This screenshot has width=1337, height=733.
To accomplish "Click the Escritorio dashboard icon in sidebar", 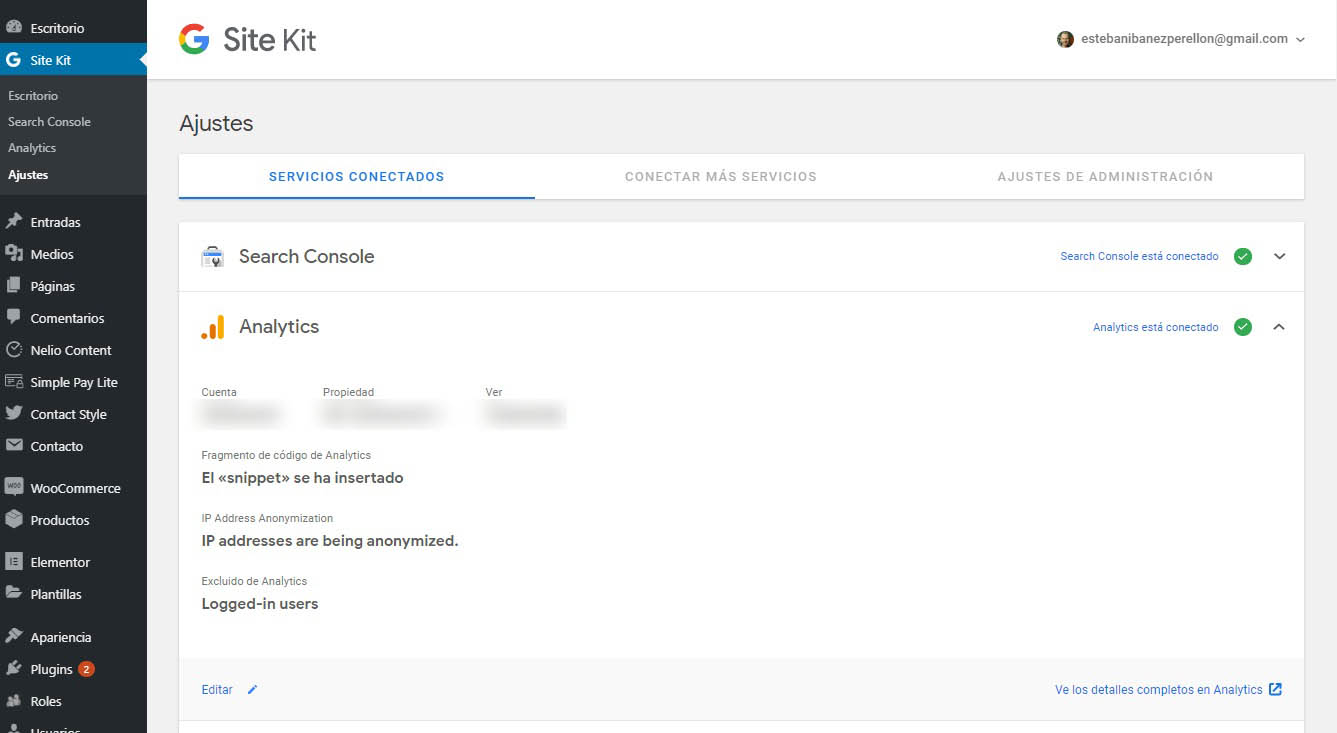I will tap(14, 28).
